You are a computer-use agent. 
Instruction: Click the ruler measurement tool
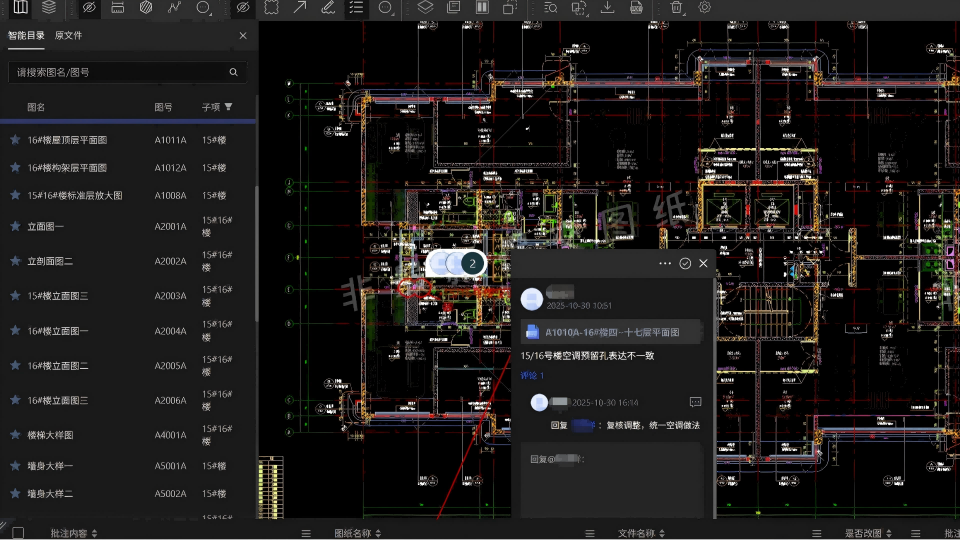pyautogui.click(x=118, y=7)
